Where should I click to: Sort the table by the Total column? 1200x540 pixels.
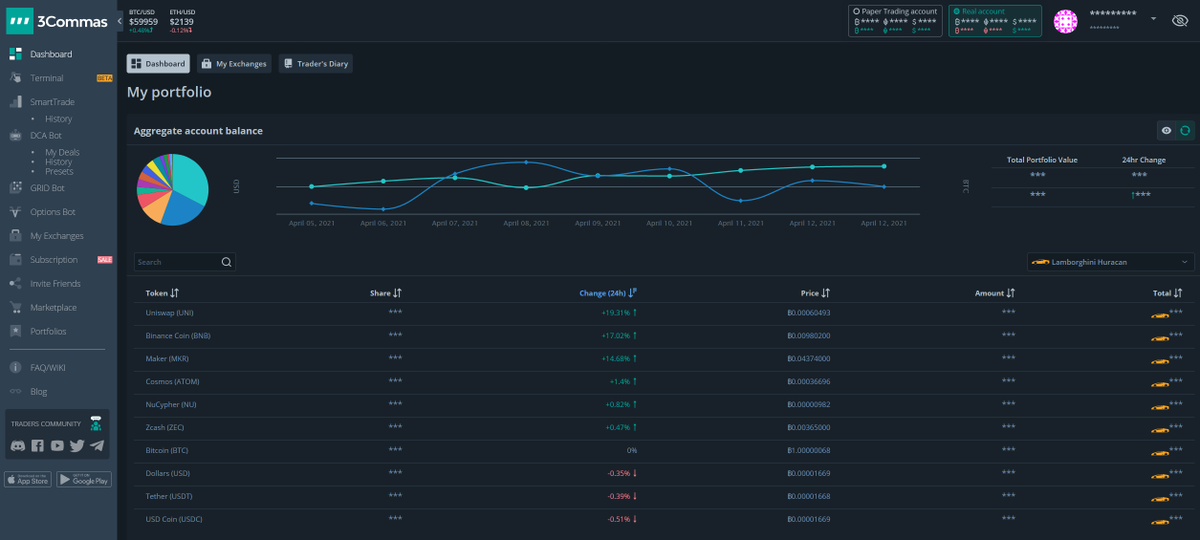[x=1168, y=293]
